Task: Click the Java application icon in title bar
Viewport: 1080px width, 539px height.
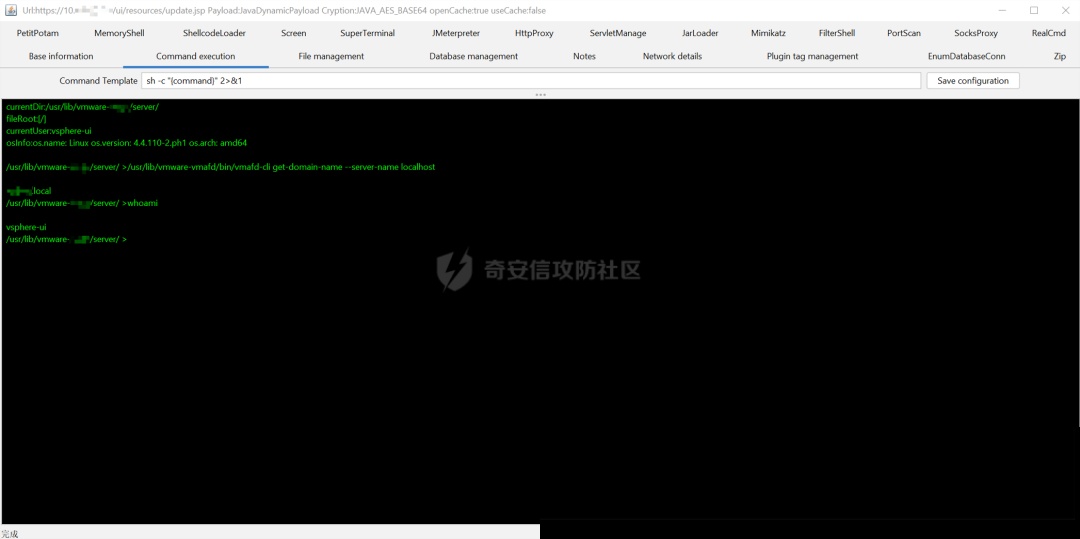Action: coord(10,10)
